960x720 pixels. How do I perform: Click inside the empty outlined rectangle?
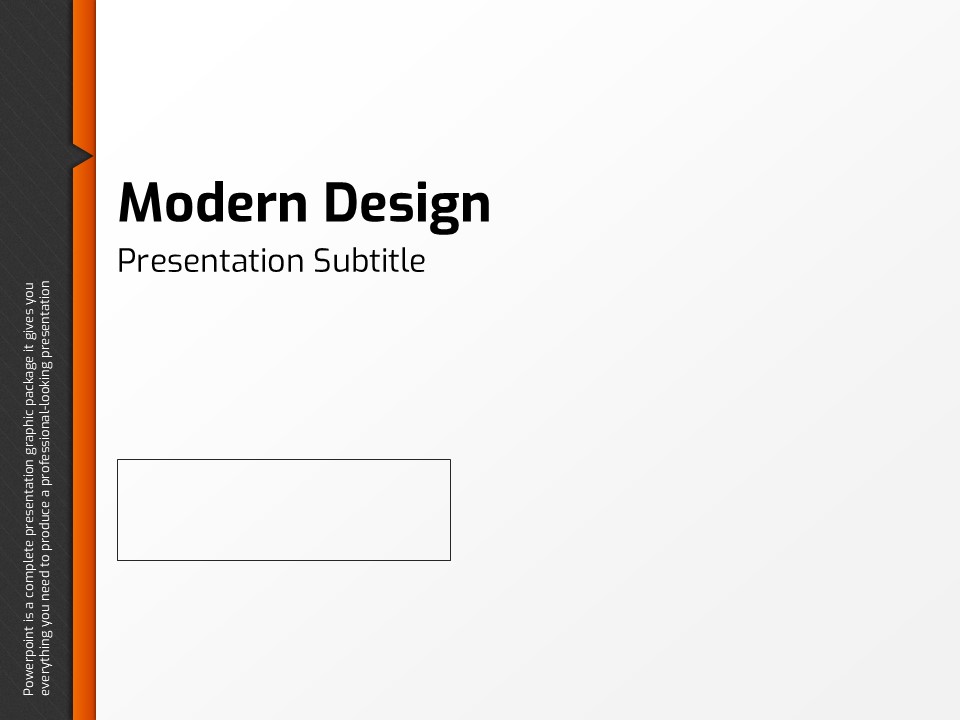(284, 510)
